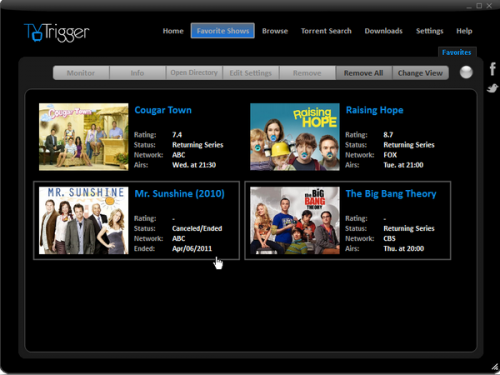The image size is (500, 375).
Task: Open the Settings page
Action: (429, 31)
